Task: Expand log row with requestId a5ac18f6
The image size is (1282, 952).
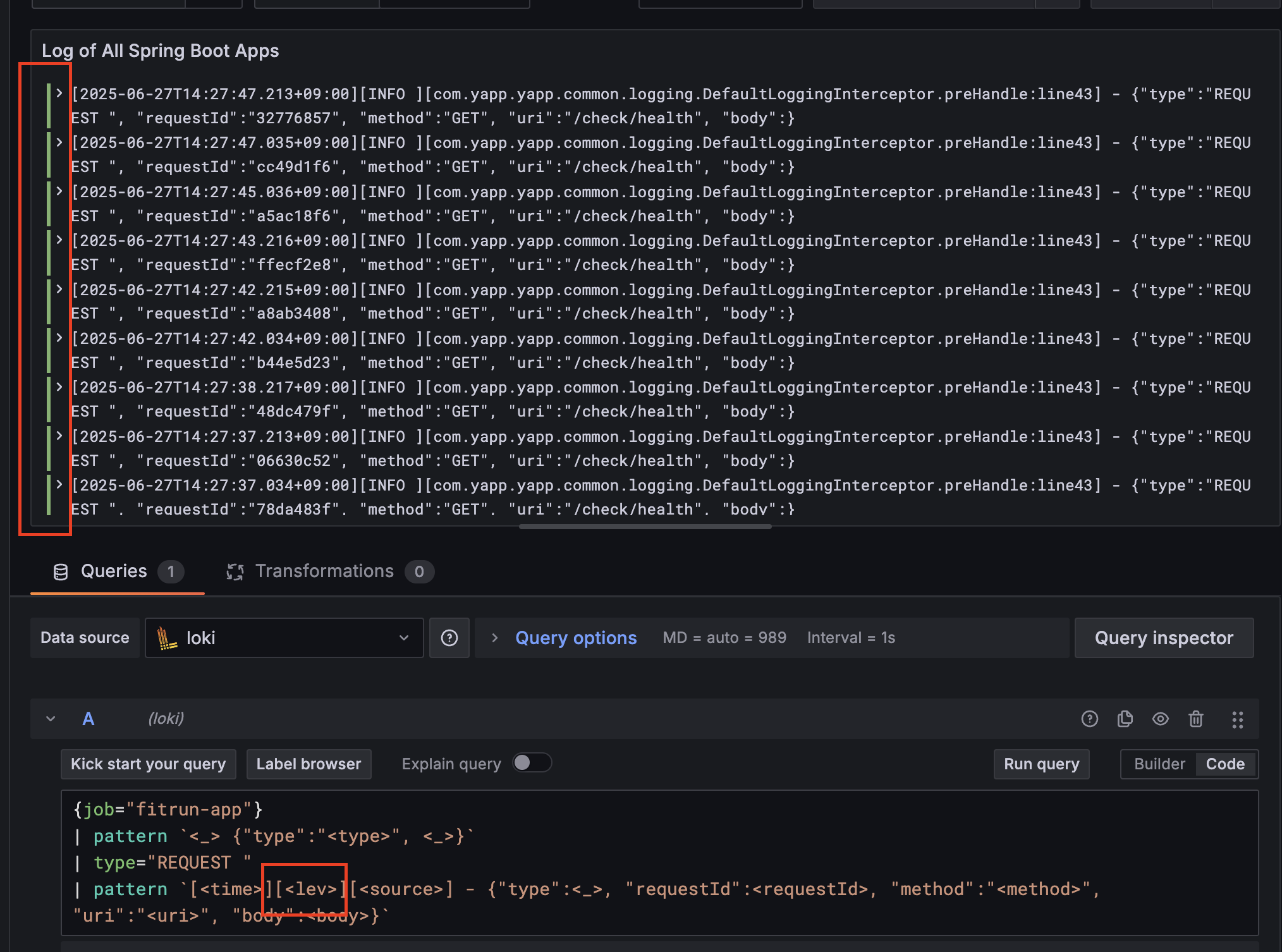Action: 59,192
